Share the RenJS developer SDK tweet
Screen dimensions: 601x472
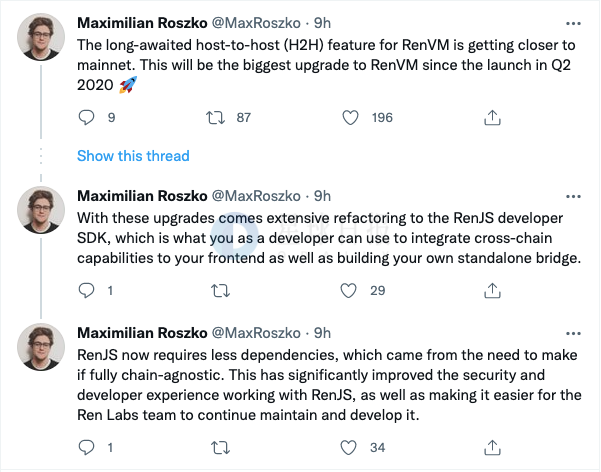(x=492, y=291)
